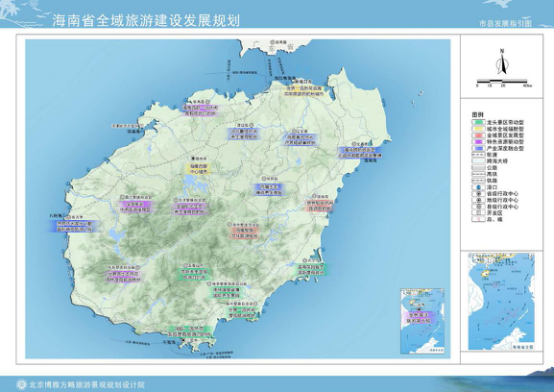The height and width of the screenshot is (392, 554).
Task: Click the 地级行政中心 legend symbol
Action: click(478, 200)
